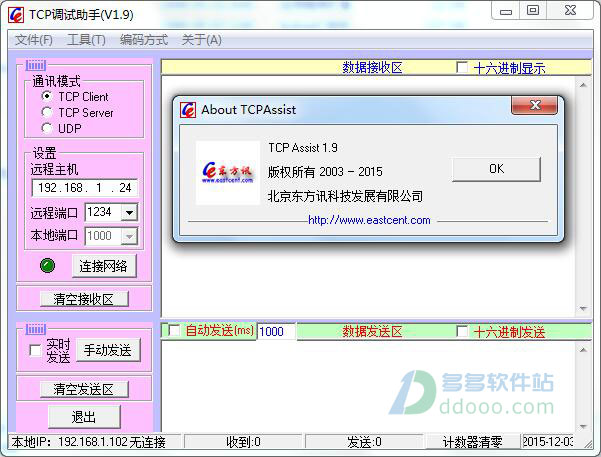Click the keyboard icon above 通讯模式
Viewport: 601px width, 457px height.
tap(36, 66)
